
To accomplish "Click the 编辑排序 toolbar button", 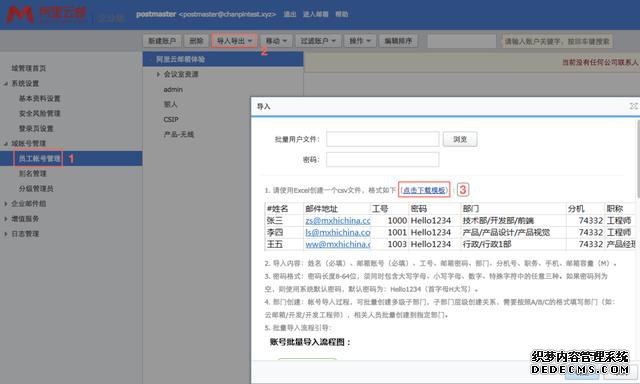I will pyautogui.click(x=398, y=41).
